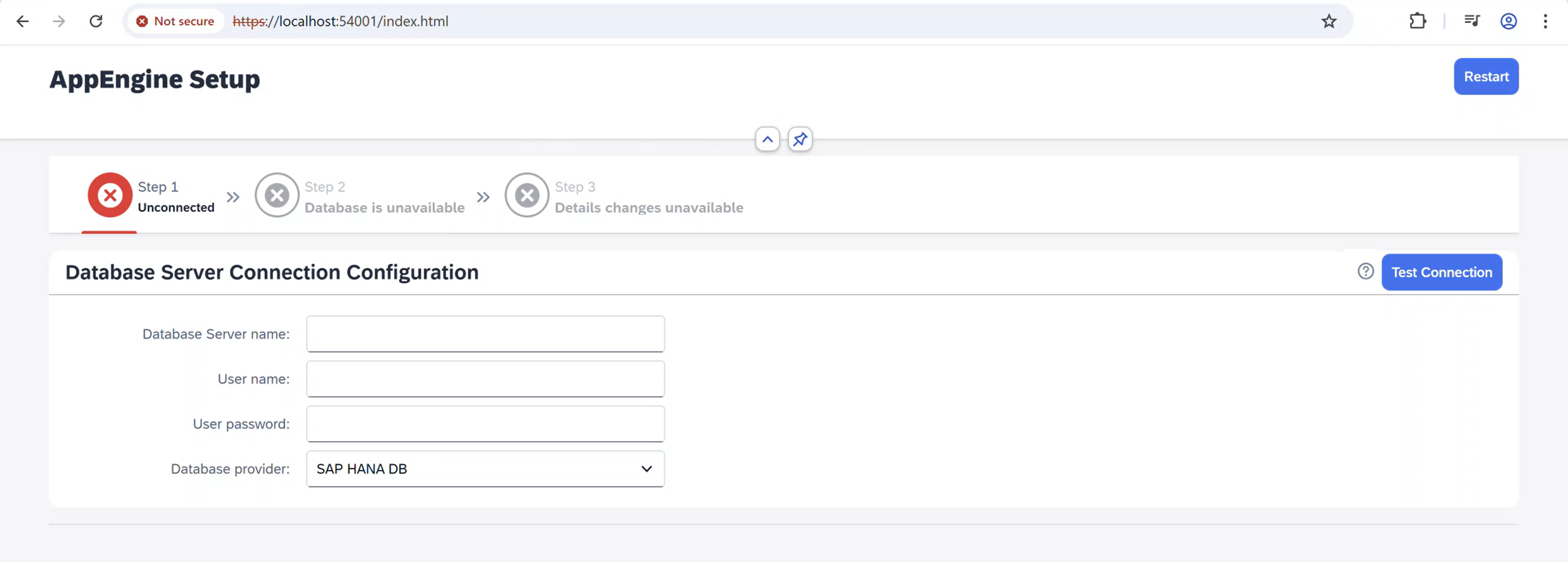Click the reload page icon
Viewport: 1568px width, 562px height.
[x=96, y=21]
